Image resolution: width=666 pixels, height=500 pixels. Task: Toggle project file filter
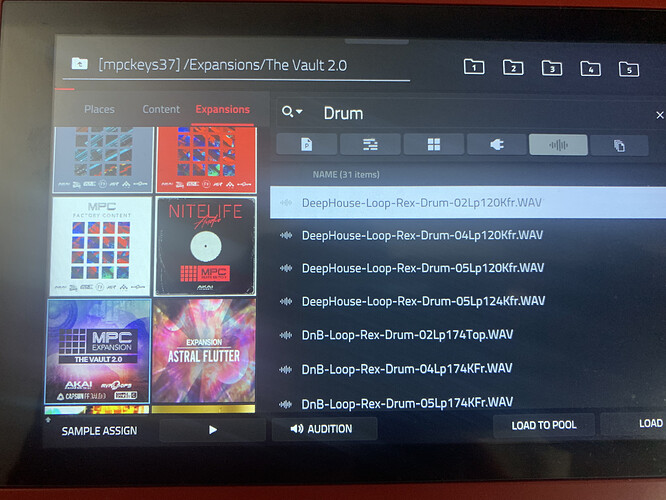click(307, 144)
